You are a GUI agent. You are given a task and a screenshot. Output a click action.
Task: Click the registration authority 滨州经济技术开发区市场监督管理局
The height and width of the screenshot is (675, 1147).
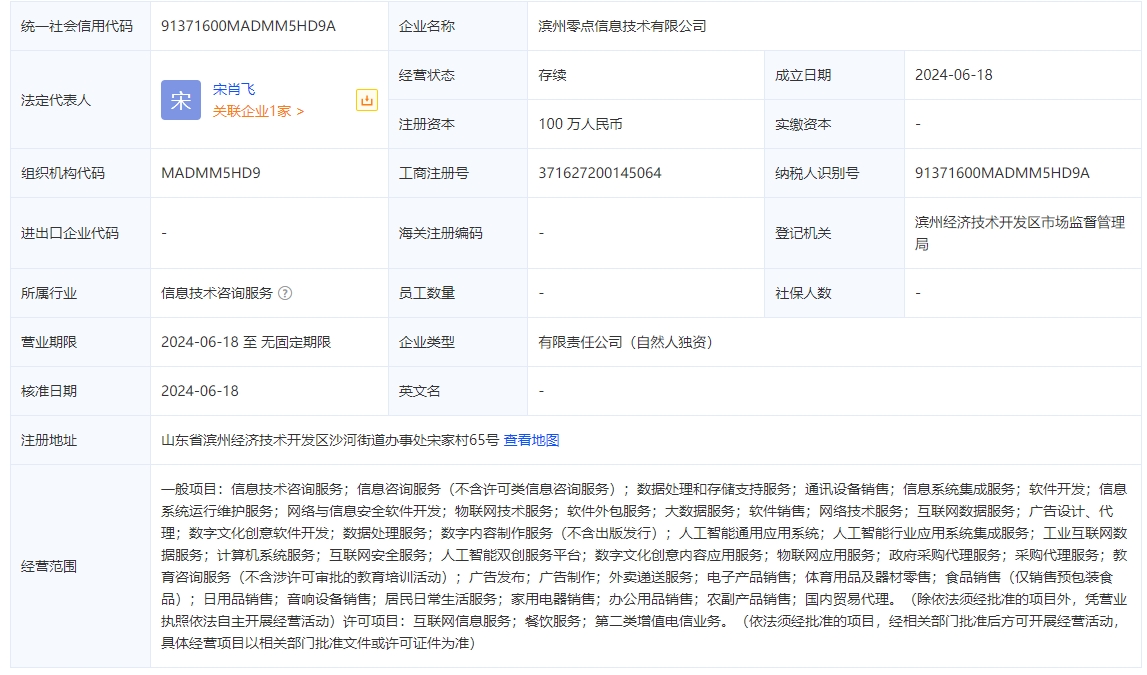[1019, 233]
